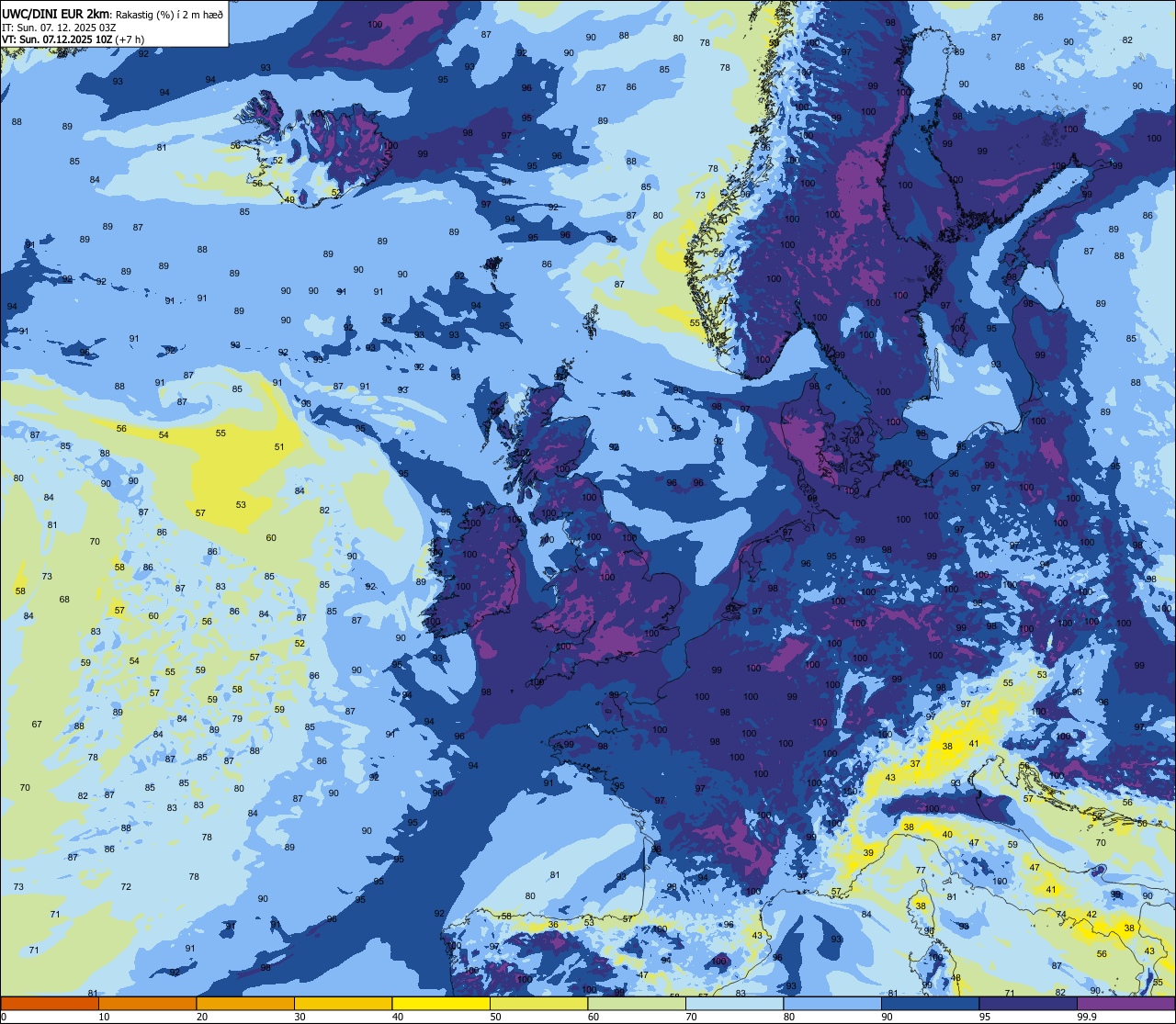Viewport: 1176px width, 1024px height.
Task: Click the humidity value '36' over northern Spain
Action: (553, 925)
